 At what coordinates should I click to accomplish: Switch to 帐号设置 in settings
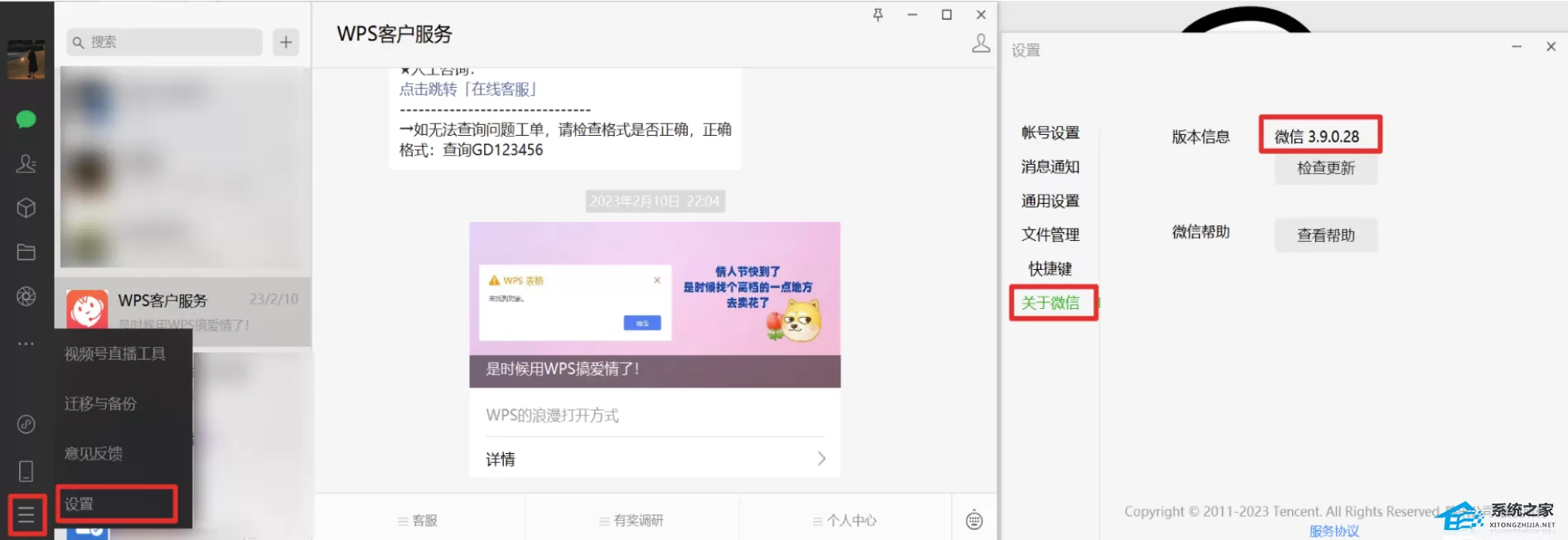point(1050,133)
